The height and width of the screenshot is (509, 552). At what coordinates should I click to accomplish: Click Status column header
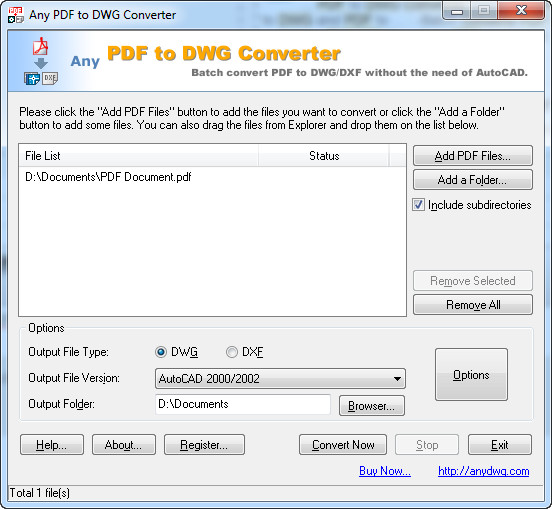click(x=324, y=156)
